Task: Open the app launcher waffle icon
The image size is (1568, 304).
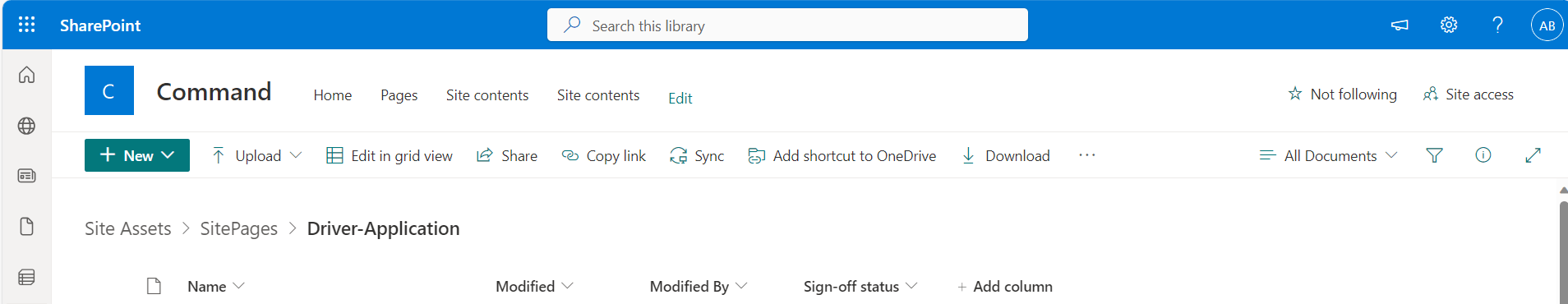Action: [x=26, y=25]
